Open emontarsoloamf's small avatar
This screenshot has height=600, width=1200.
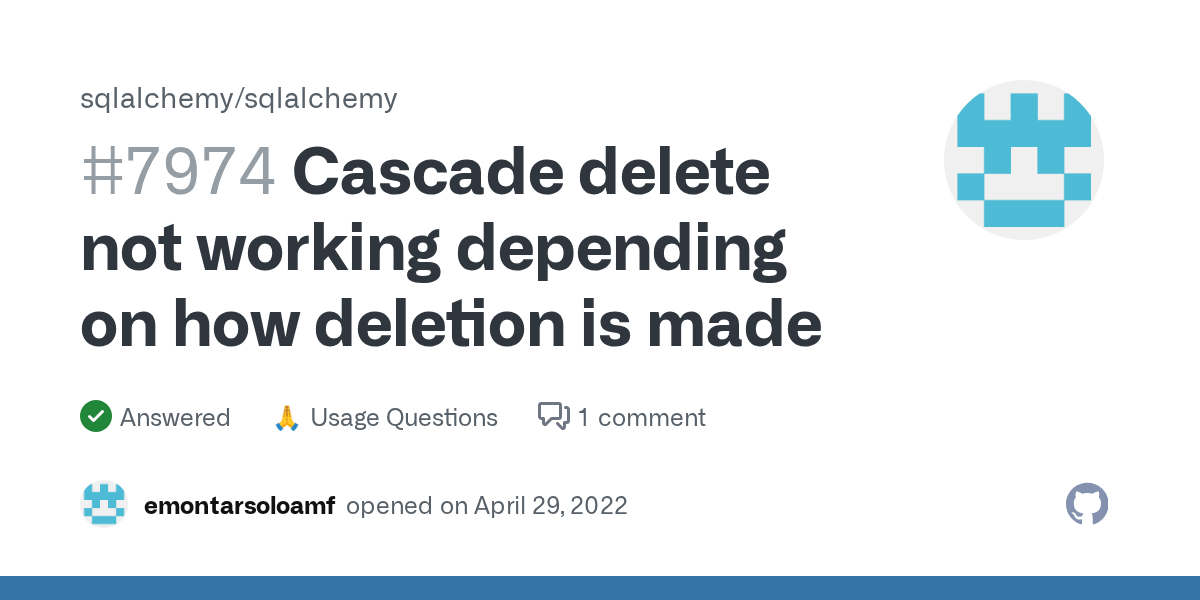point(104,505)
